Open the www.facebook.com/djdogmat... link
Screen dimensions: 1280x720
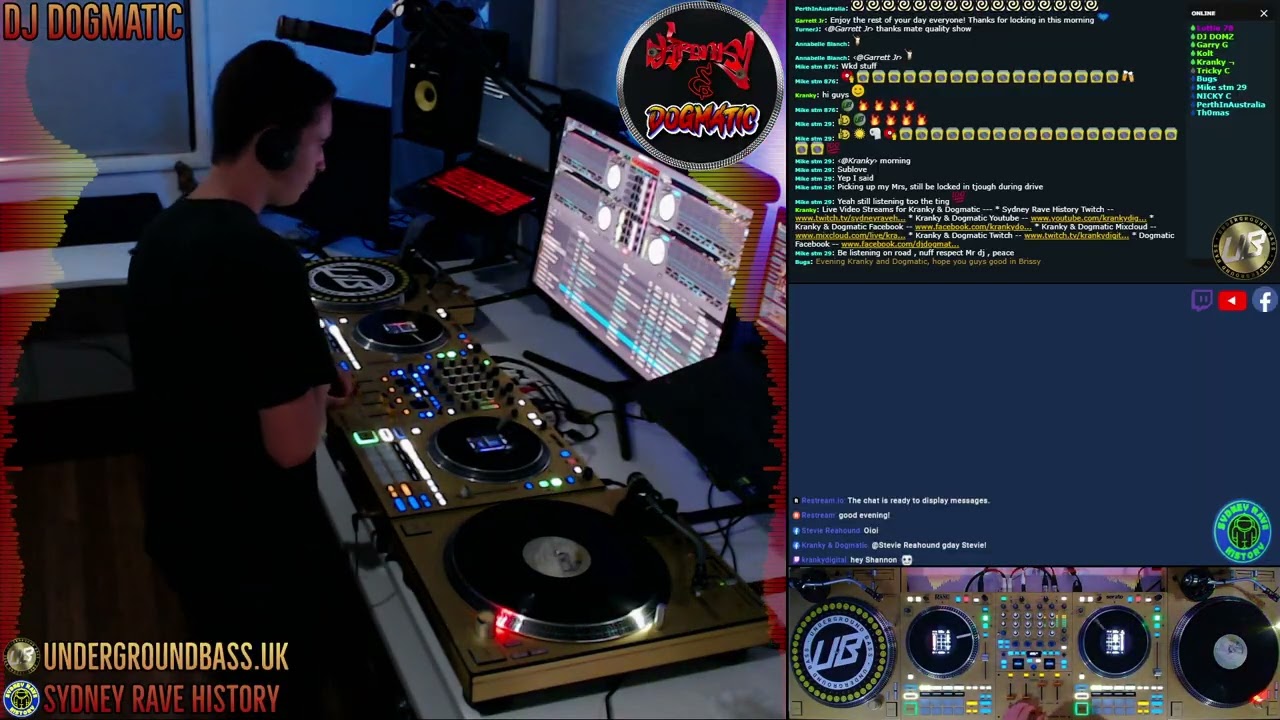pos(900,244)
